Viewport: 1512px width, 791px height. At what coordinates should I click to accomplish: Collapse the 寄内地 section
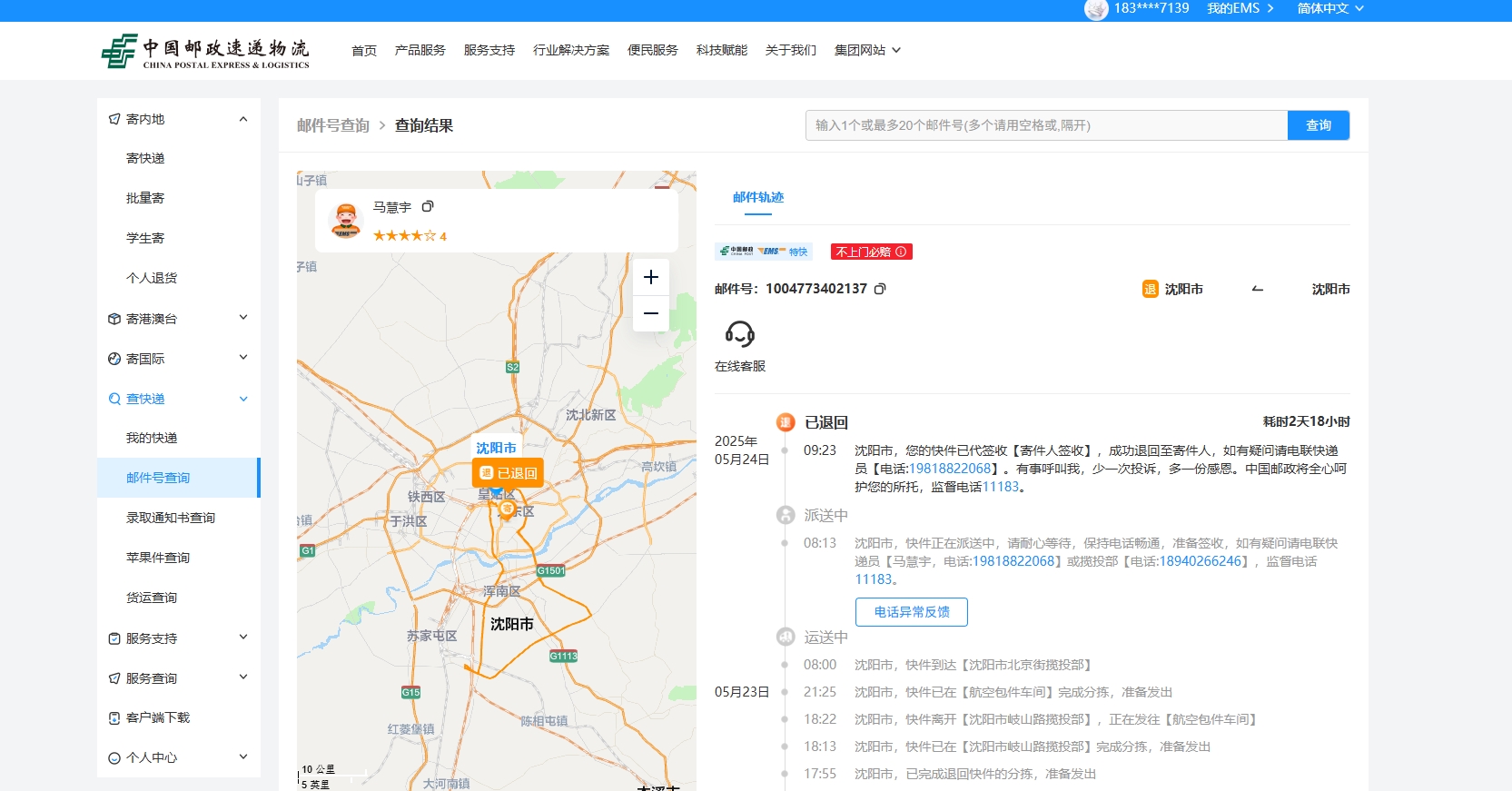(243, 119)
